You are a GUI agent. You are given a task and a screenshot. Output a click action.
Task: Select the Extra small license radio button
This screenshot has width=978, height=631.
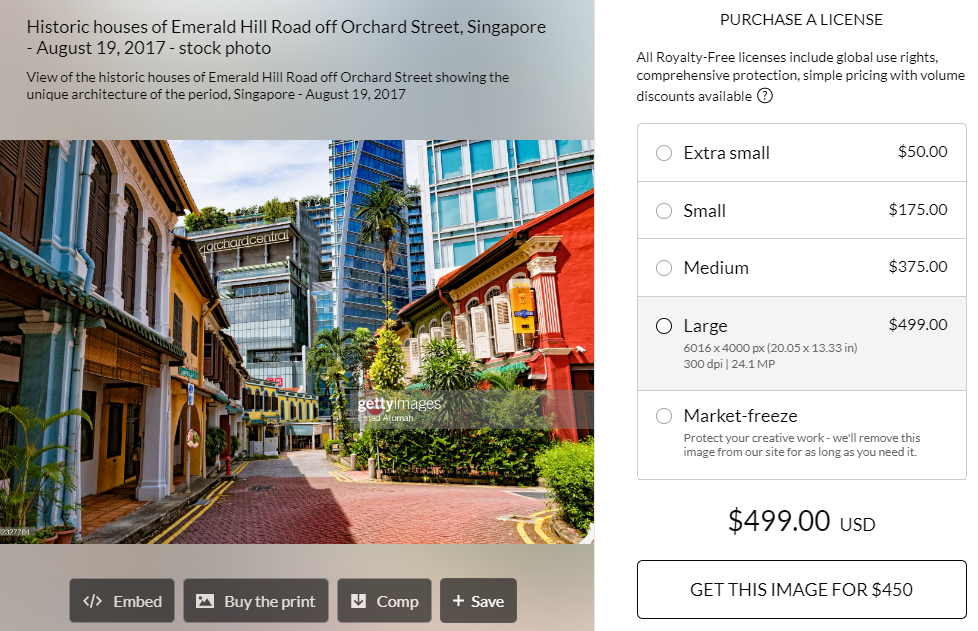(x=664, y=153)
